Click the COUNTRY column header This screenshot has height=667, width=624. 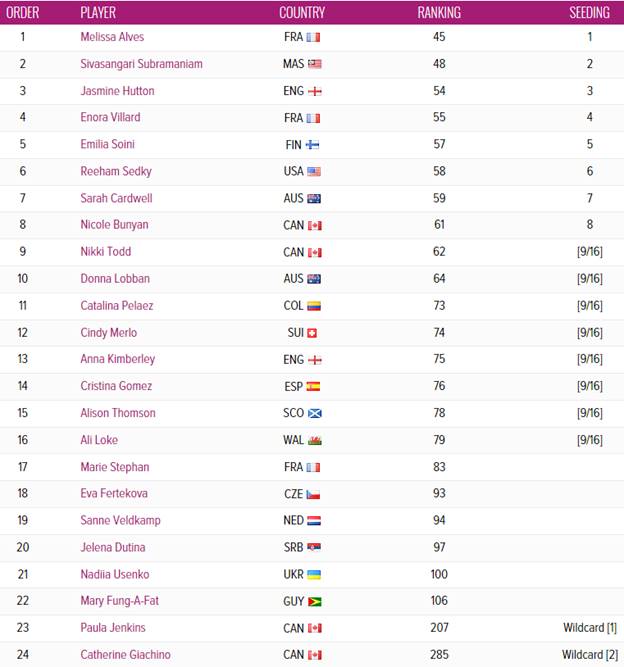pos(302,12)
